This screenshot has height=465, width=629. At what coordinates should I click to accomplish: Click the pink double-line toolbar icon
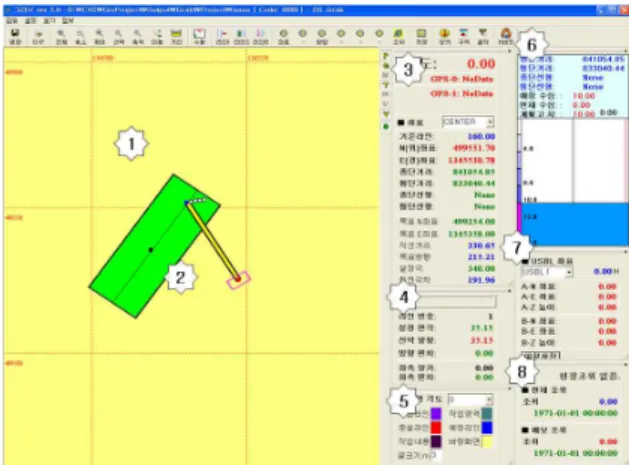coord(260,34)
